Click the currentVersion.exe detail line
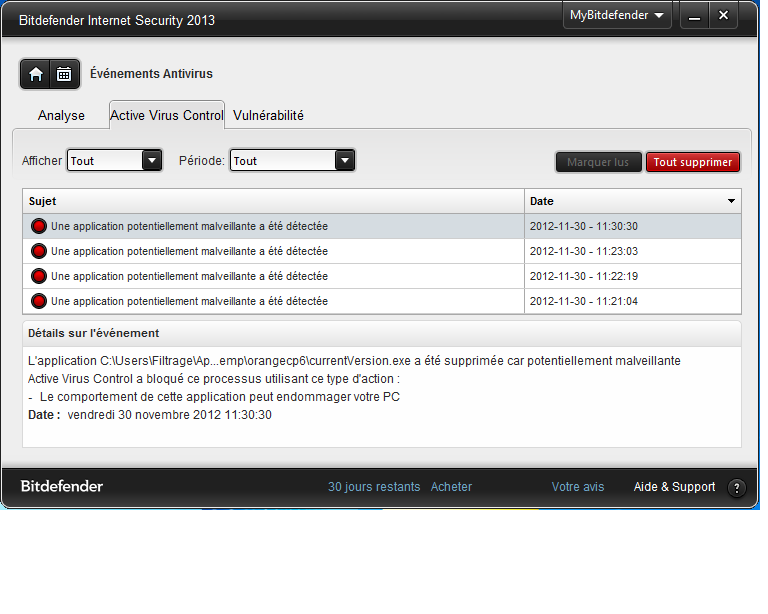This screenshot has height=614, width=768. pyautogui.click(x=354, y=361)
